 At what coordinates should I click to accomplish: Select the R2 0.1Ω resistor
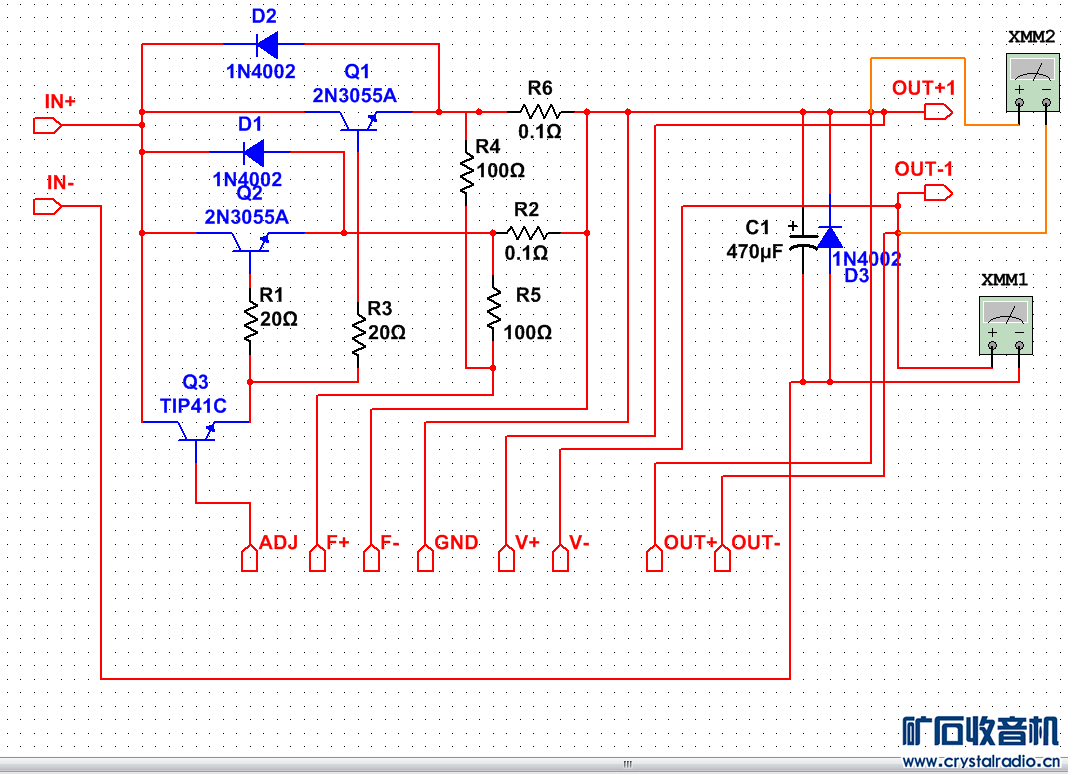click(527, 233)
